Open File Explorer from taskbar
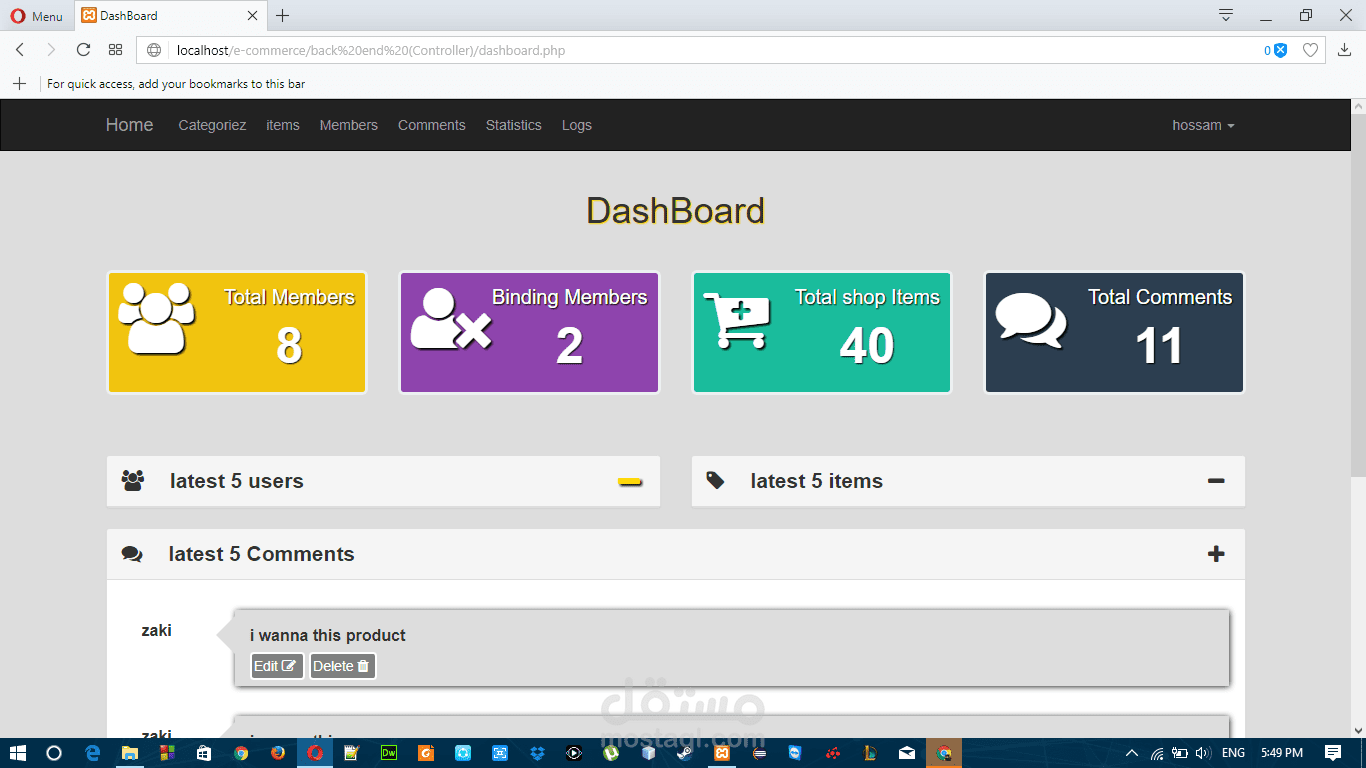 click(x=130, y=753)
